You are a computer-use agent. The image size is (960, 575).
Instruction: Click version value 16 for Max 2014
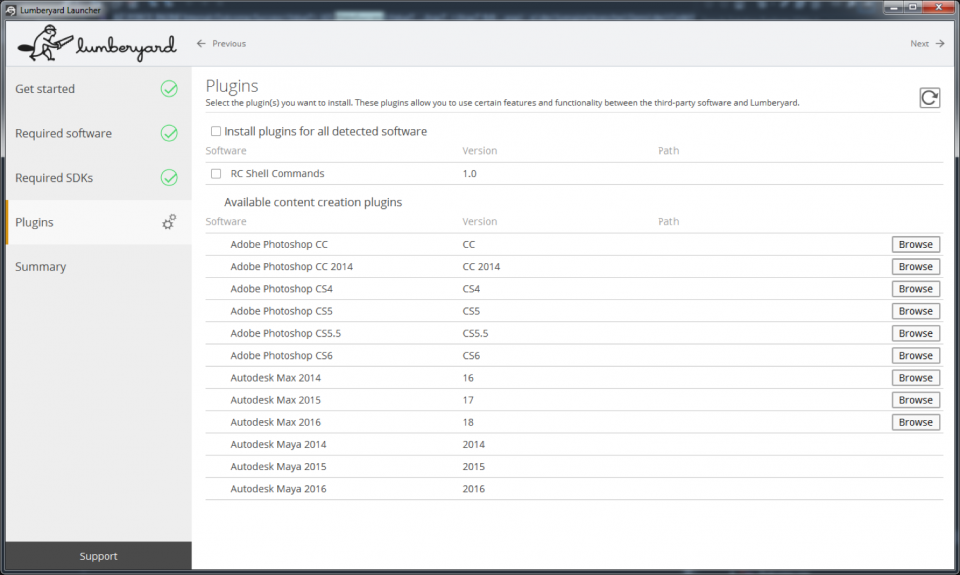(468, 378)
